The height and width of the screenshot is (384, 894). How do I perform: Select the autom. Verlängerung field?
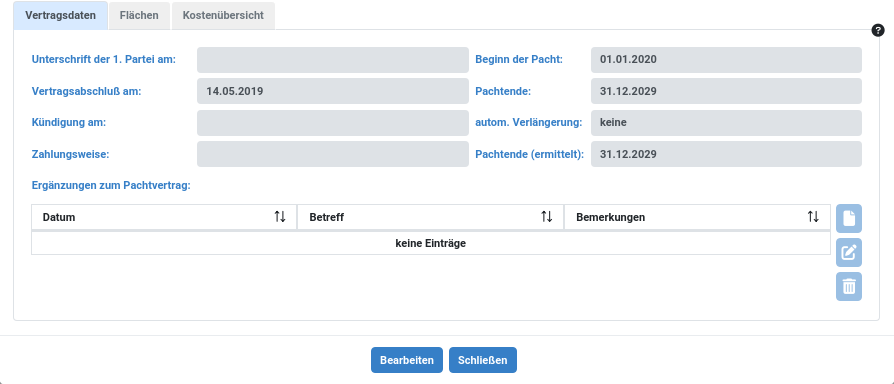(x=726, y=122)
